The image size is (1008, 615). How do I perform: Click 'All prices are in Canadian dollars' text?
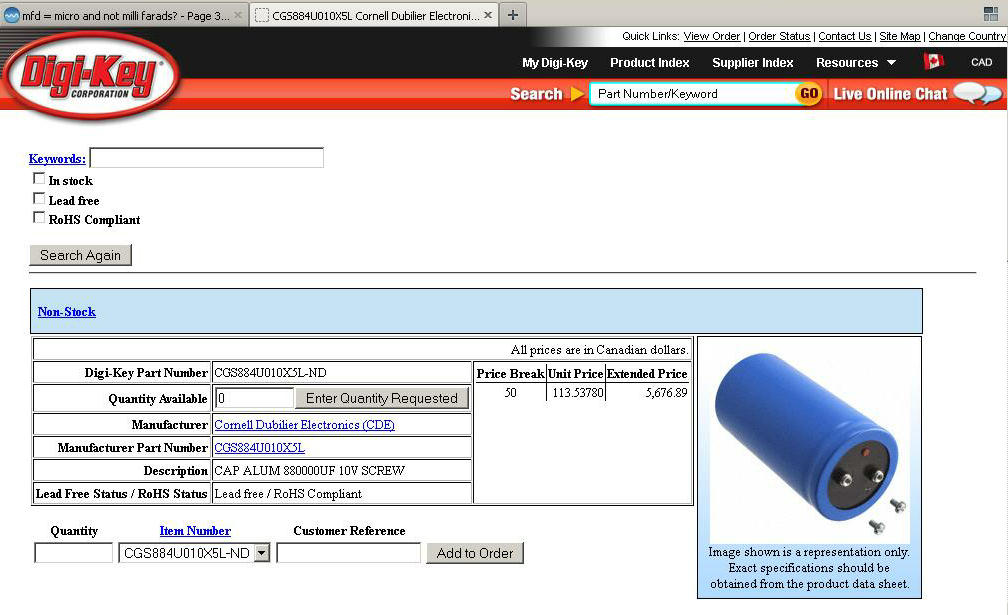tap(599, 350)
